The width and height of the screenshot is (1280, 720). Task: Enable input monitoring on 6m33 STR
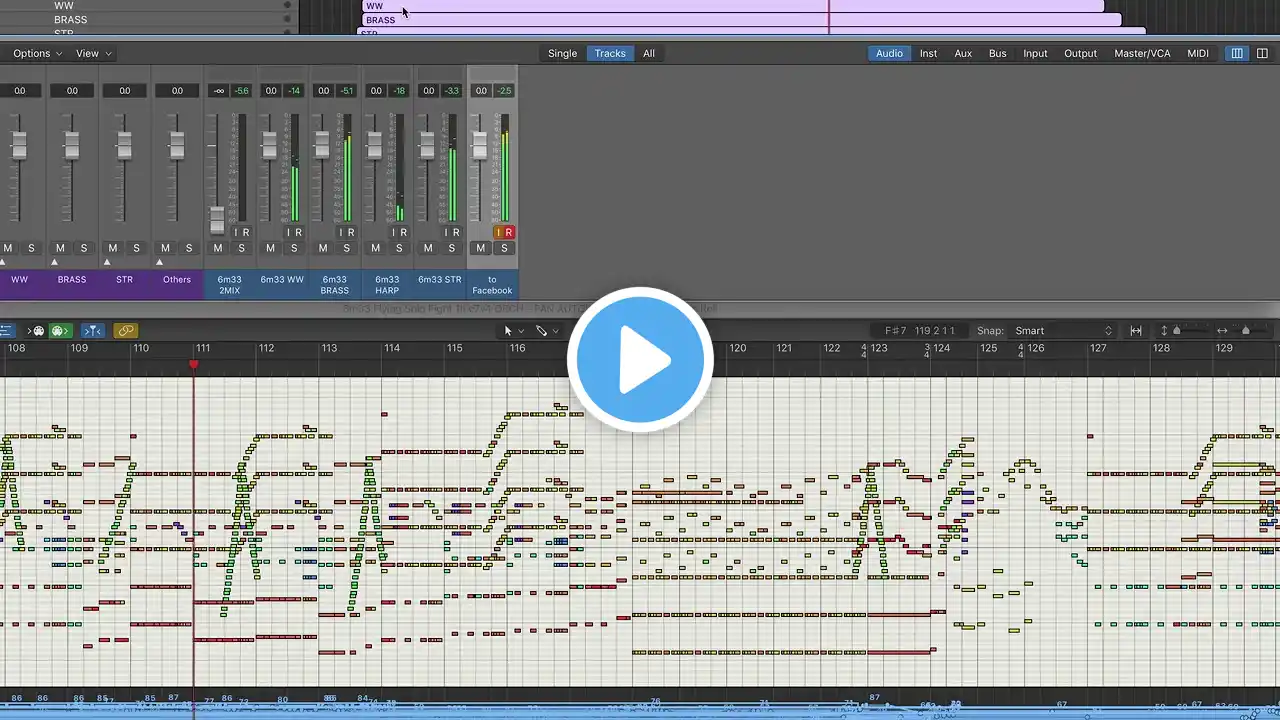point(446,232)
